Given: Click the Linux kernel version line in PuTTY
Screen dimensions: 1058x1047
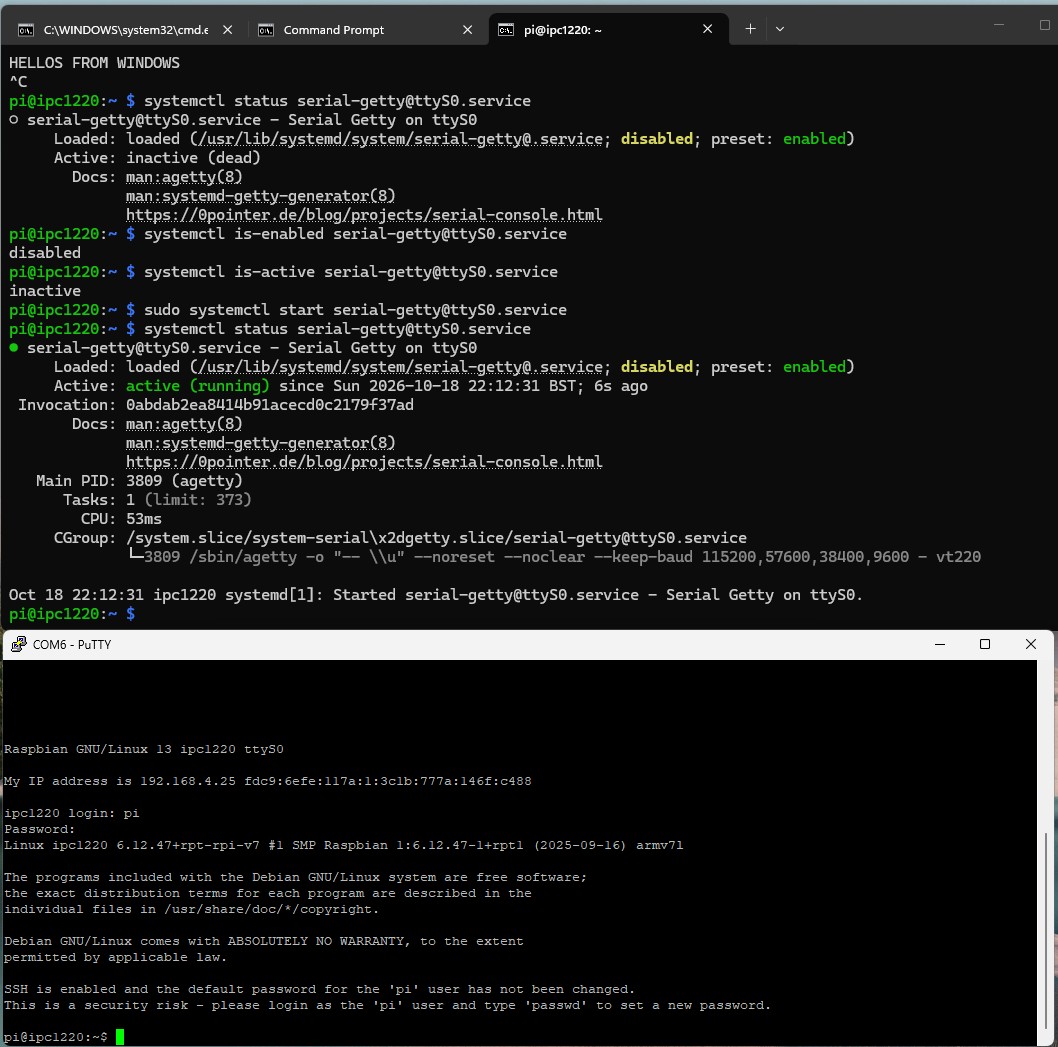Looking at the screenshot, I should [343, 845].
